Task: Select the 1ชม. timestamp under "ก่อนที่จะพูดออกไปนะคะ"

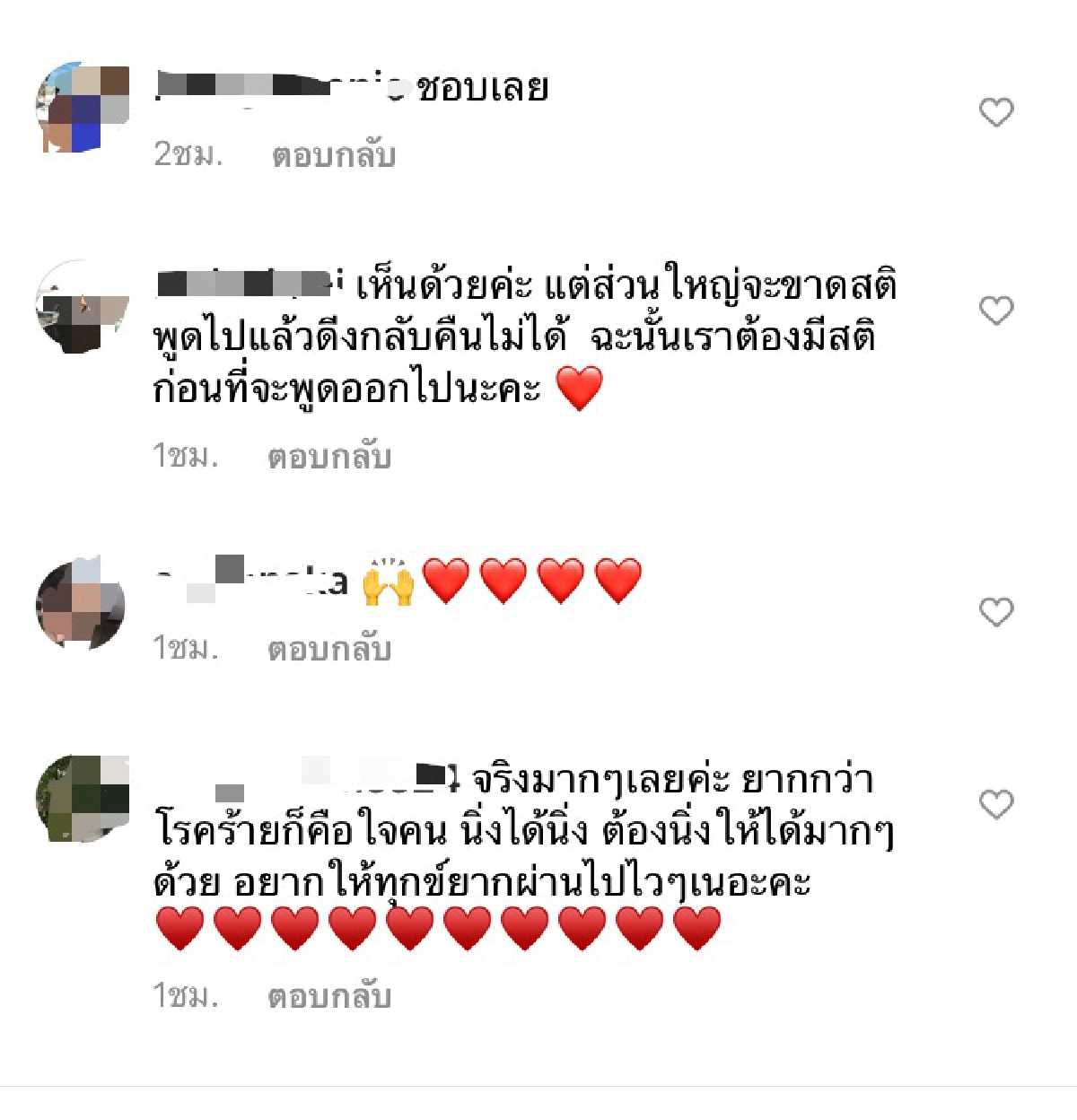Action: [186, 456]
